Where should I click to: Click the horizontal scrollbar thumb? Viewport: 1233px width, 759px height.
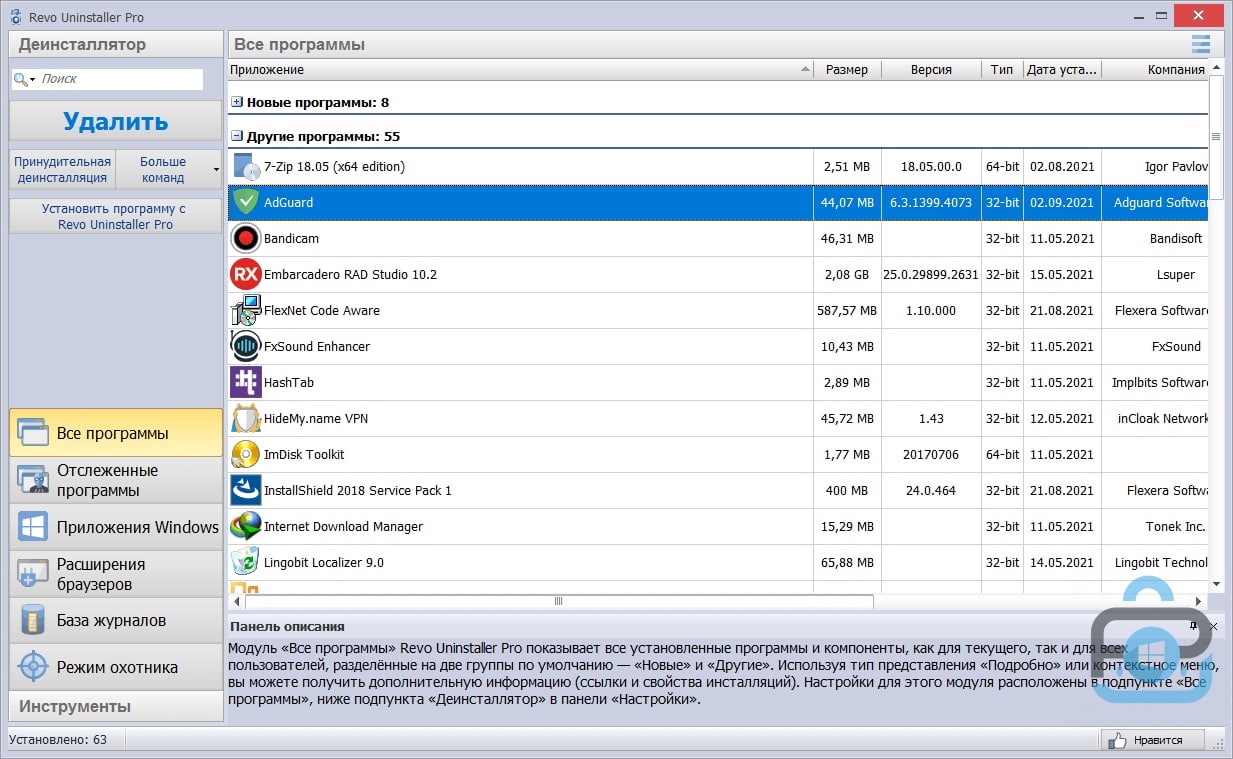[559, 601]
